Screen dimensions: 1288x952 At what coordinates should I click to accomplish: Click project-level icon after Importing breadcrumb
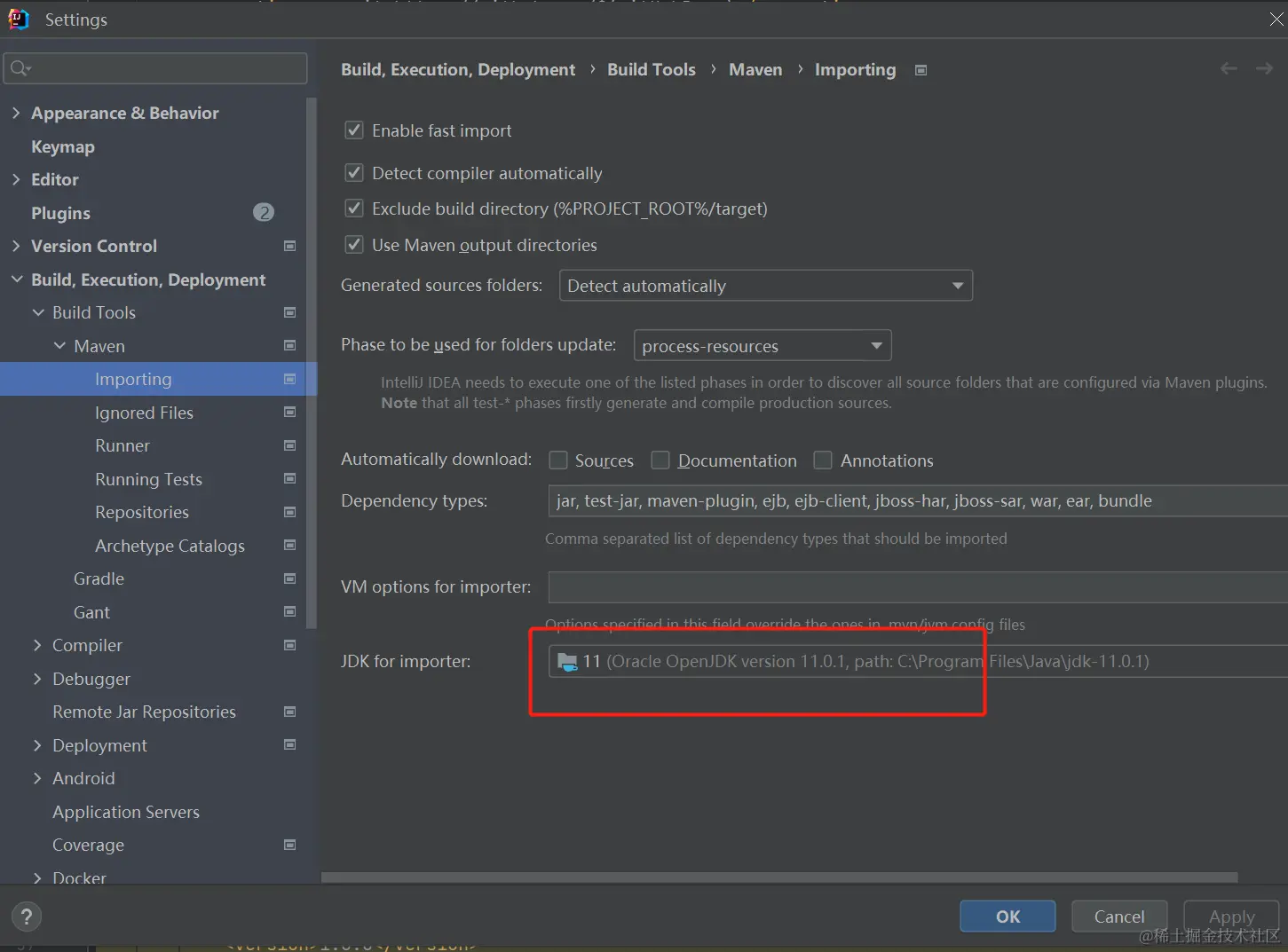click(921, 70)
